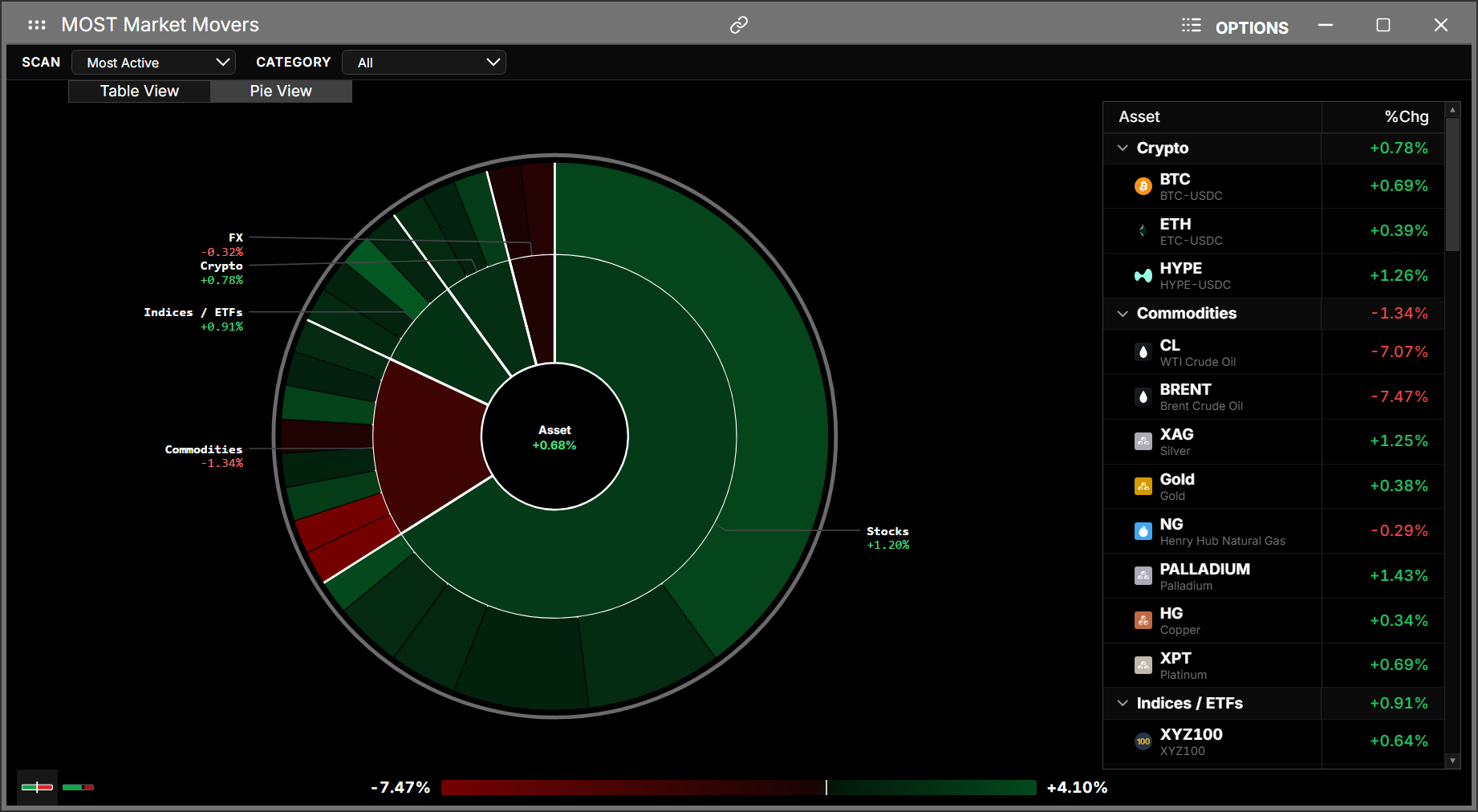Click the XPT platinum icon
The height and width of the screenshot is (812, 1478).
pos(1143,665)
